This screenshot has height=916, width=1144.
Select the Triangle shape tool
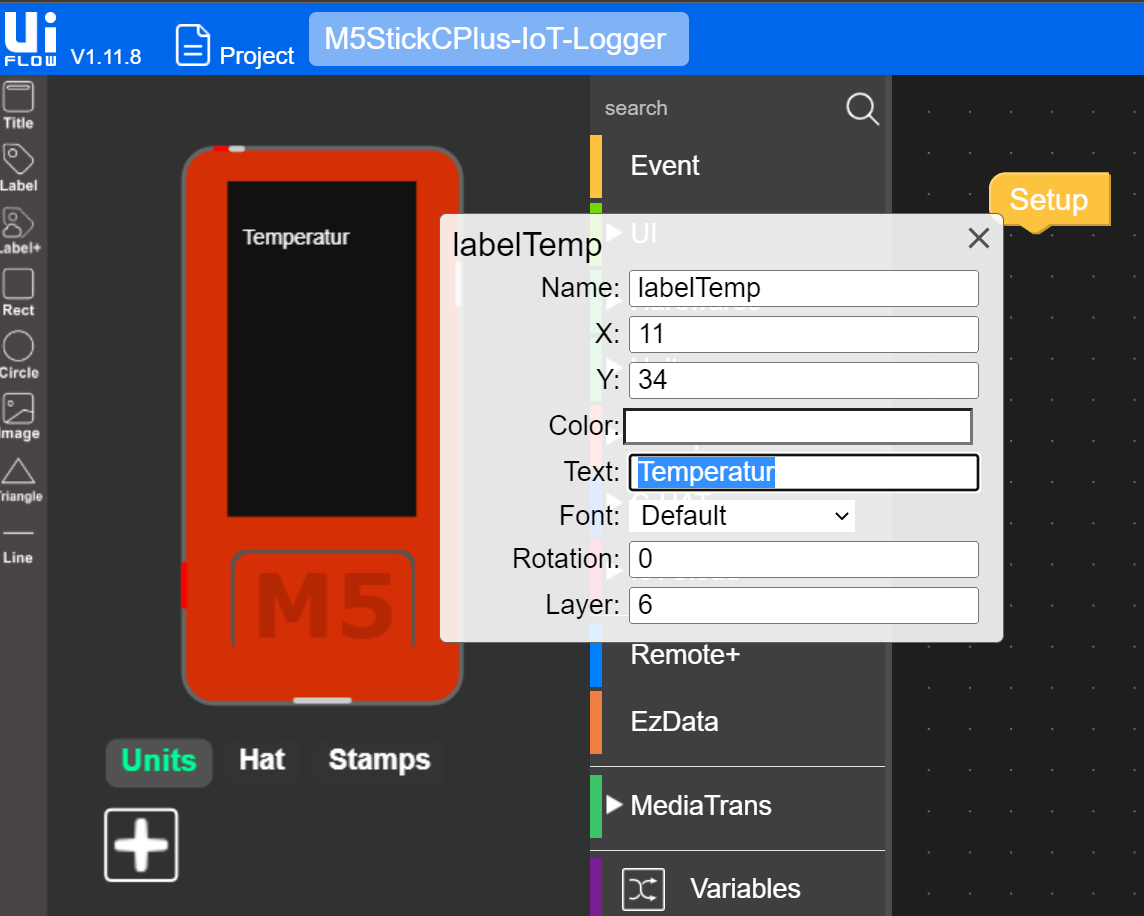(19, 480)
